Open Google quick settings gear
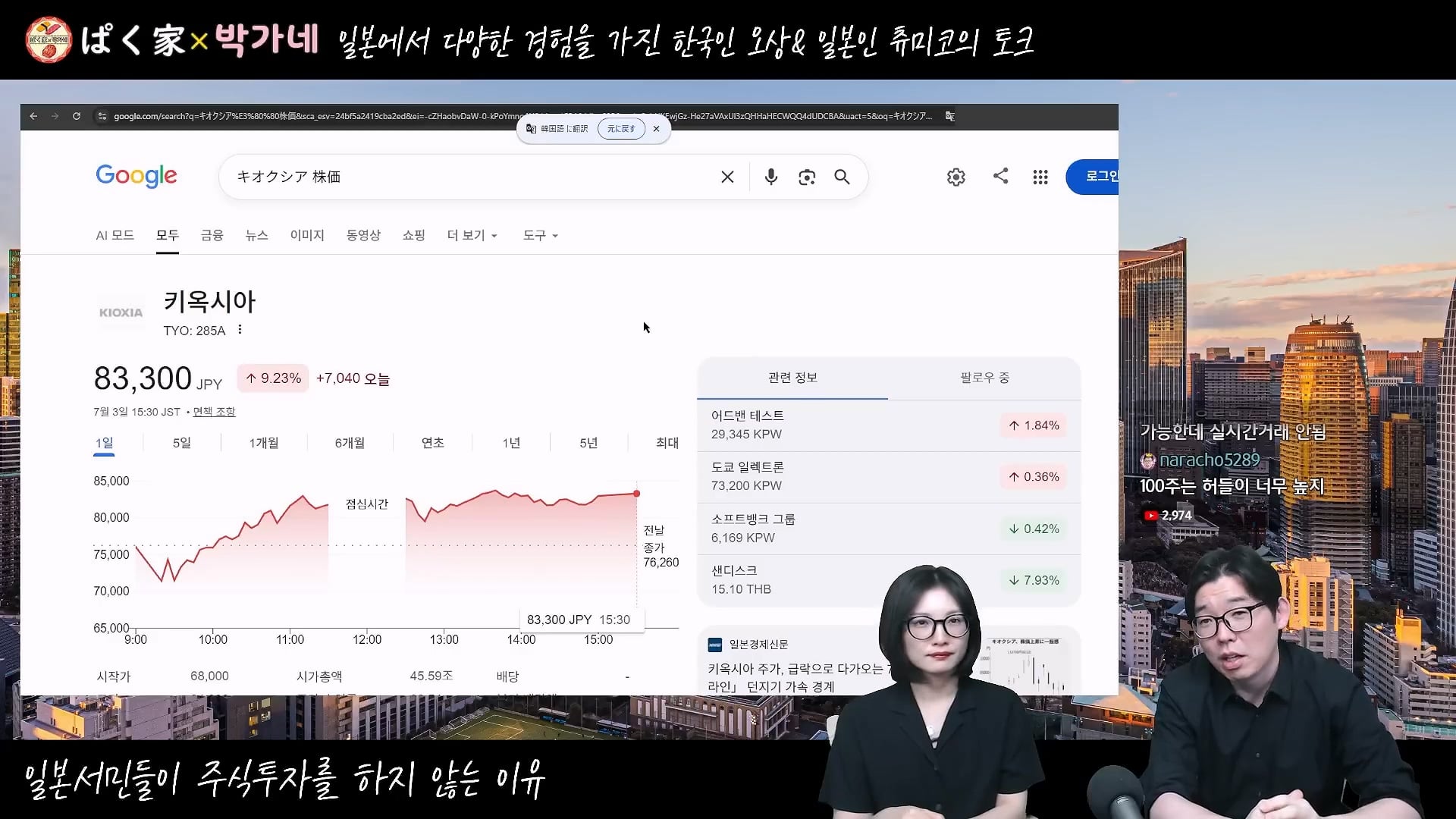The width and height of the screenshot is (1456, 819). (956, 177)
